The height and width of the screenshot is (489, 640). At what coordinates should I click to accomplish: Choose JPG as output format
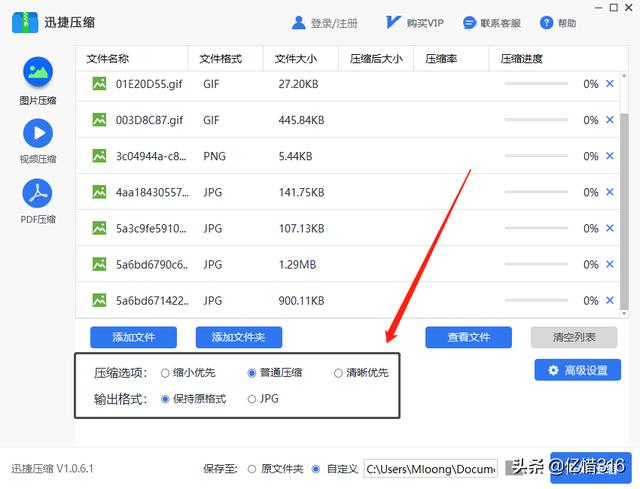(x=252, y=399)
